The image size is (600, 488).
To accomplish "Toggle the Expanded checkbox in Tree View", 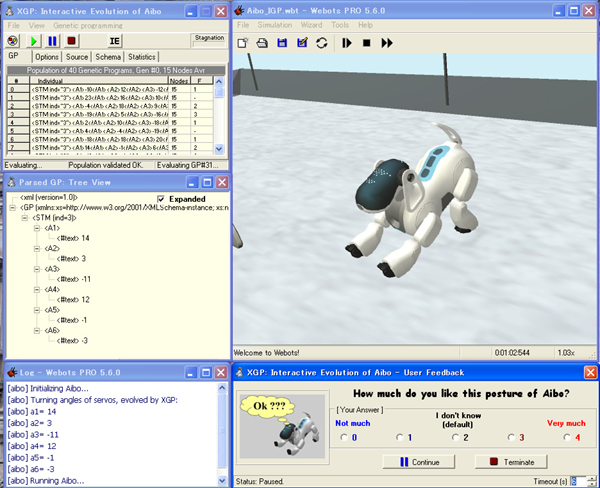I will tap(161, 199).
